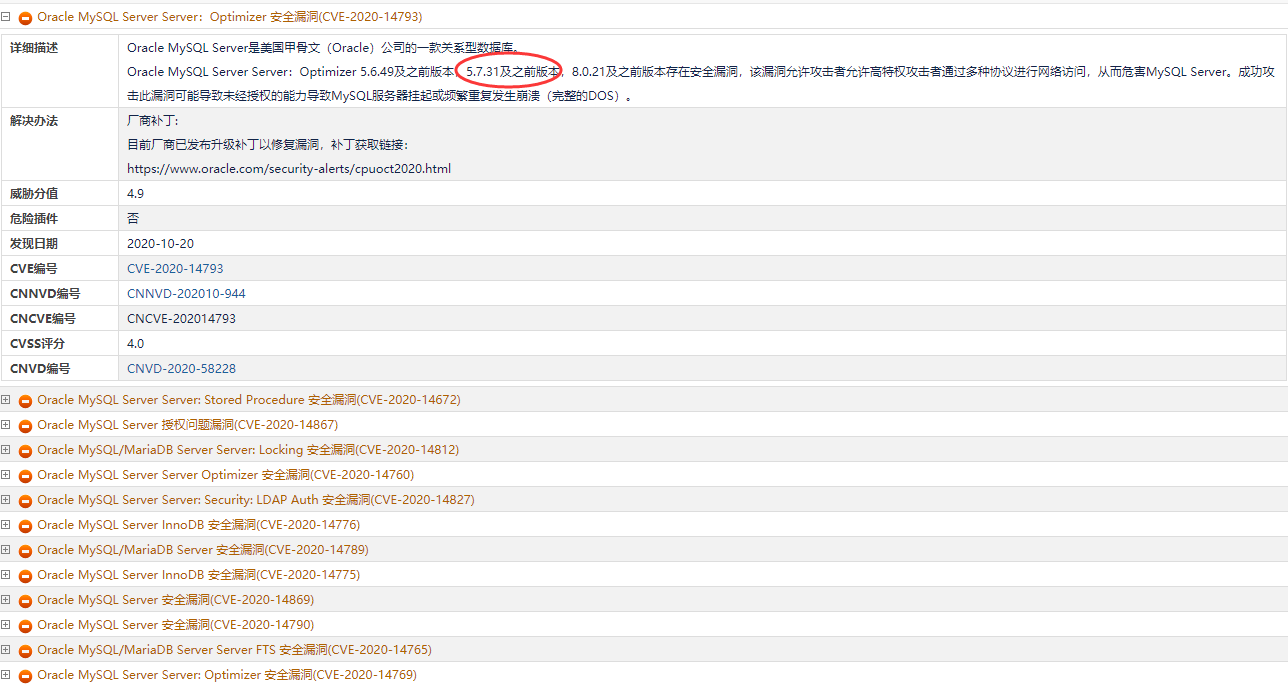Expand the MariaDB CVE-2020-14789 row
1288x686 pixels.
(6, 550)
